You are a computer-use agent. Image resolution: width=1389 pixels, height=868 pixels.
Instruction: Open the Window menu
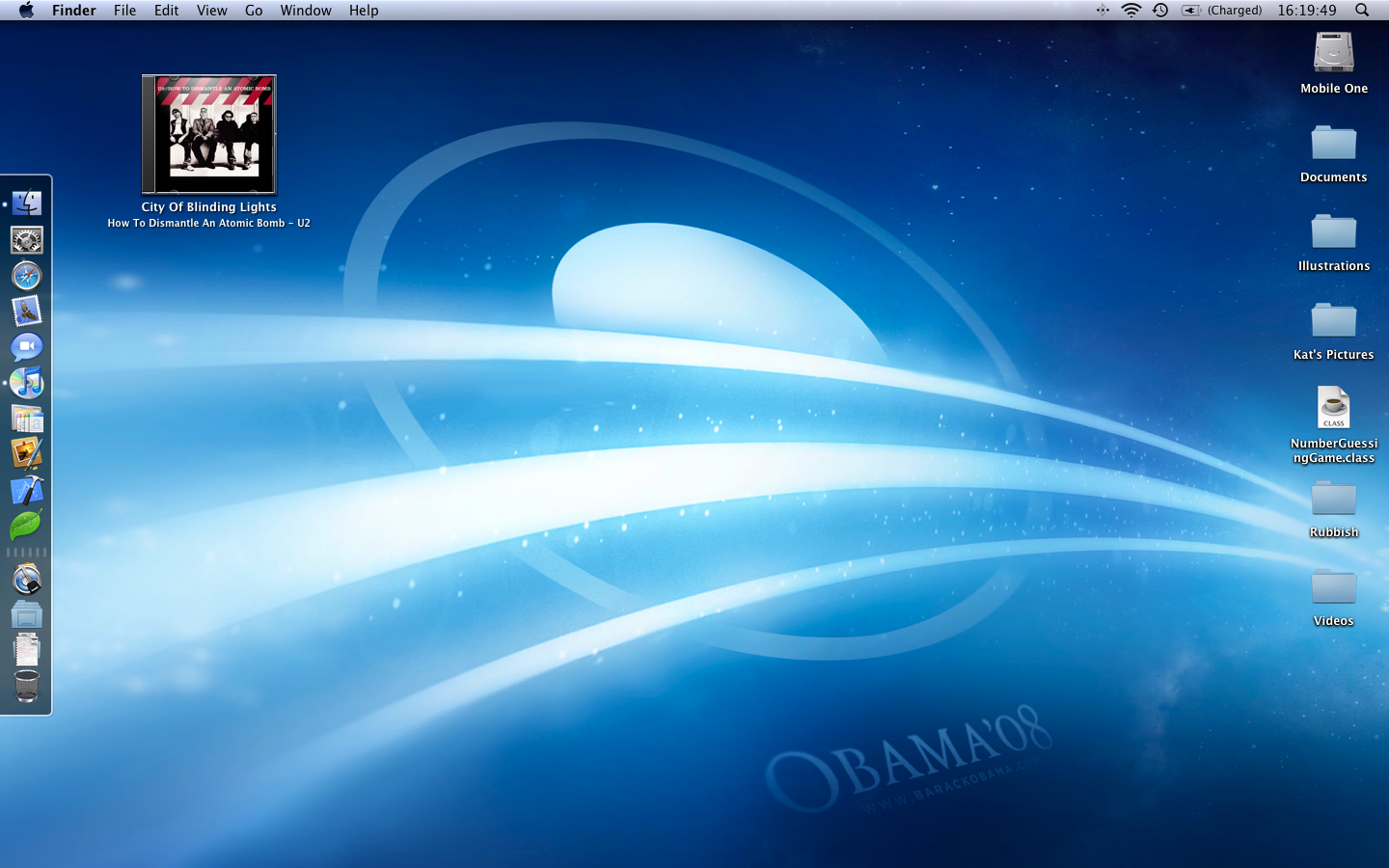point(306,11)
